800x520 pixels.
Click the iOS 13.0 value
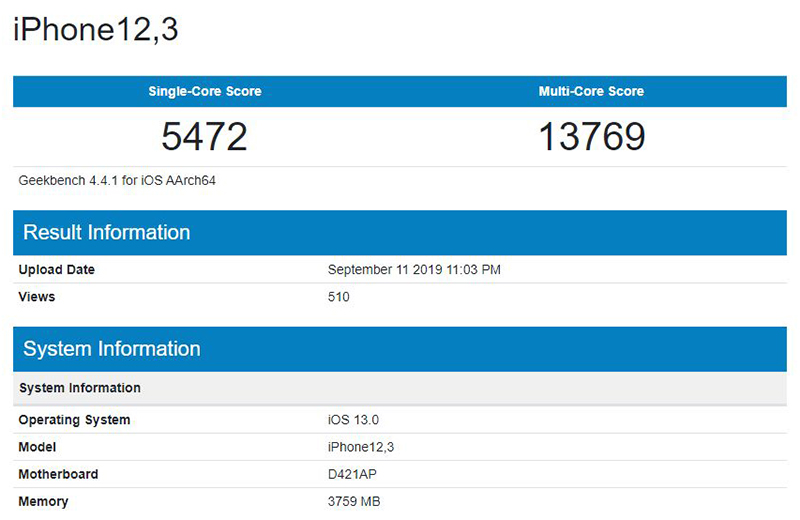pos(355,420)
